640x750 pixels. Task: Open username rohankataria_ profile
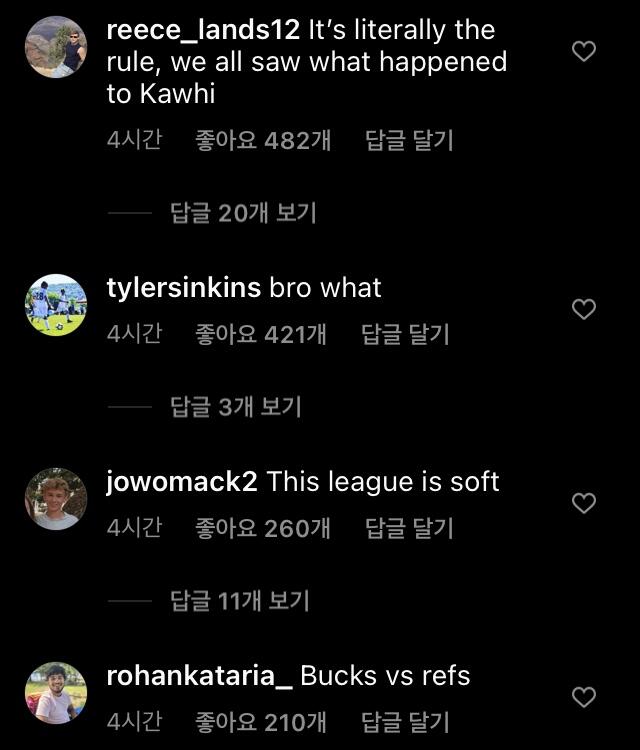tap(199, 676)
